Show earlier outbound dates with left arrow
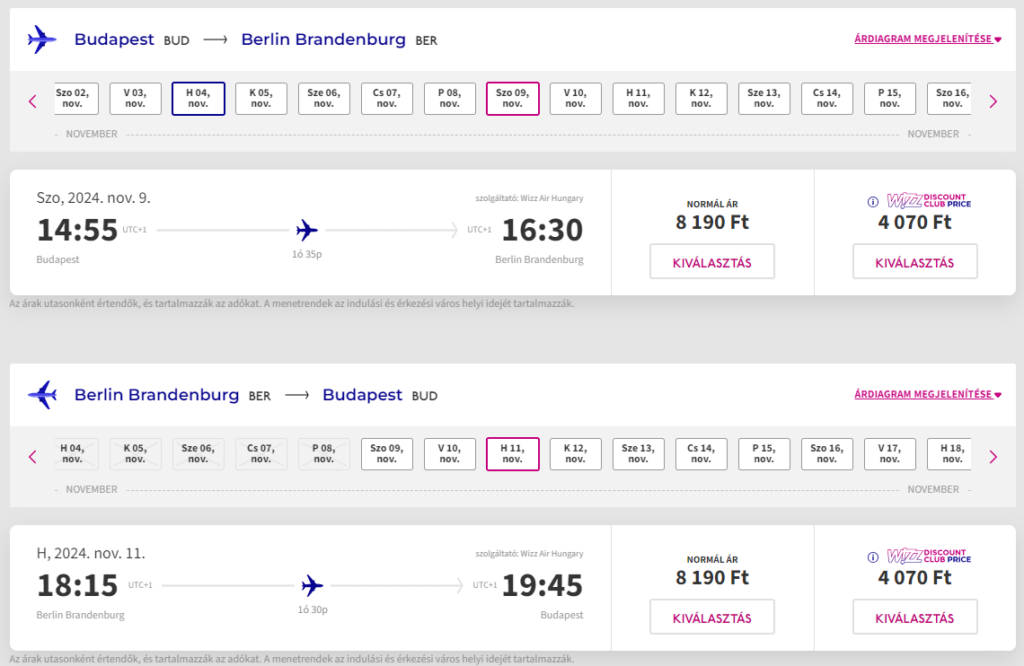1024x666 pixels. pos(33,101)
